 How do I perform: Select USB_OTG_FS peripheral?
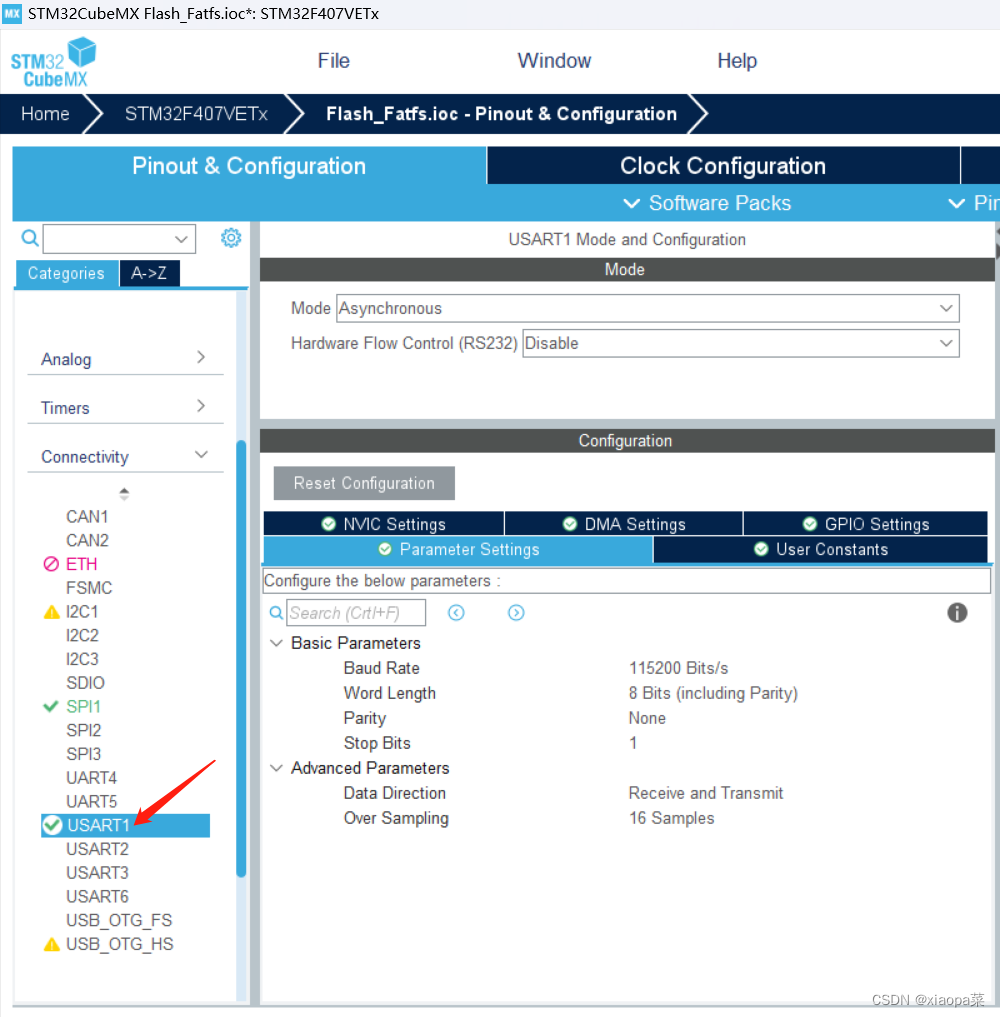click(x=119, y=920)
